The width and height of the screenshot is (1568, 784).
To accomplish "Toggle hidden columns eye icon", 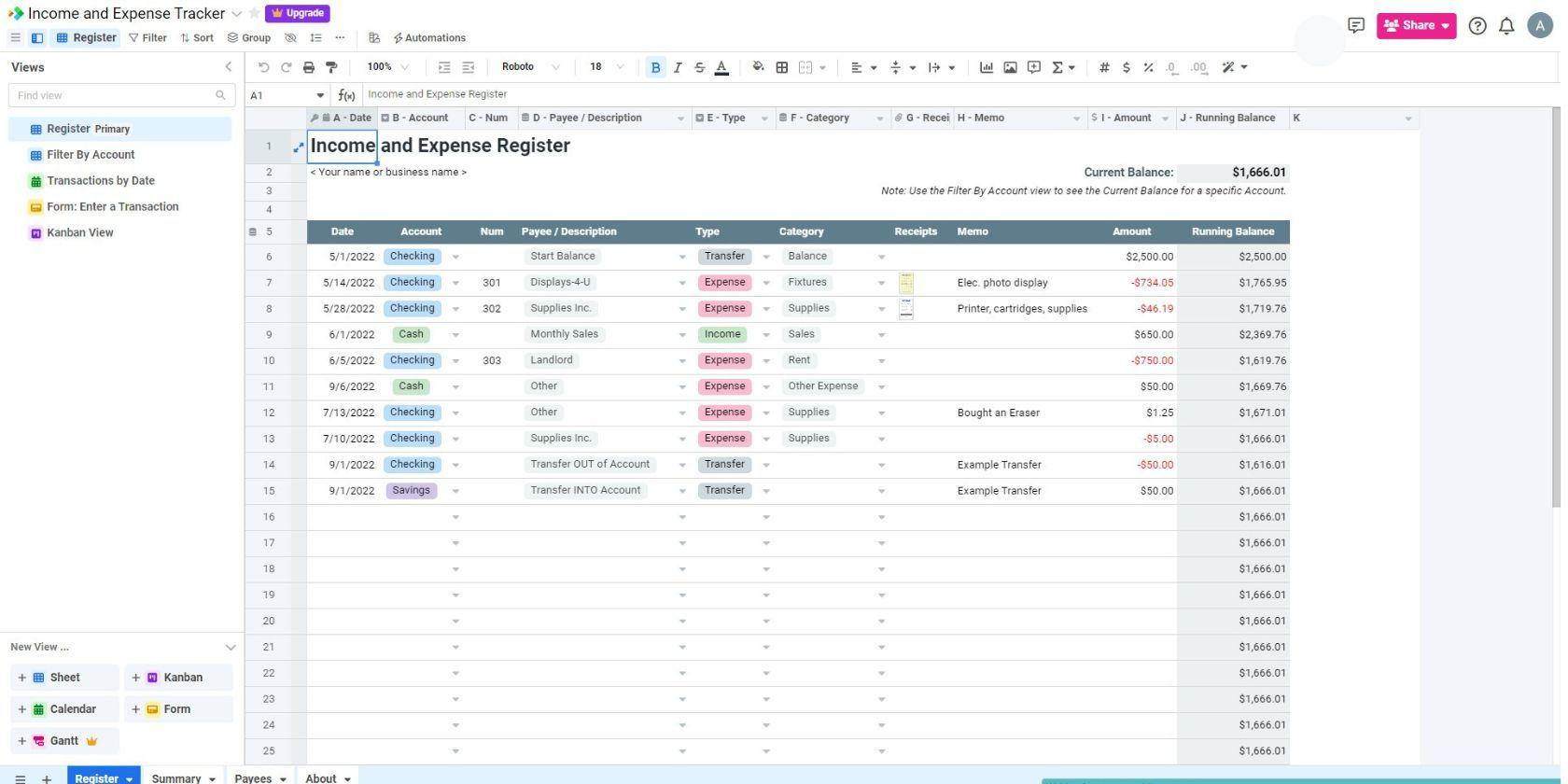I will [x=290, y=38].
